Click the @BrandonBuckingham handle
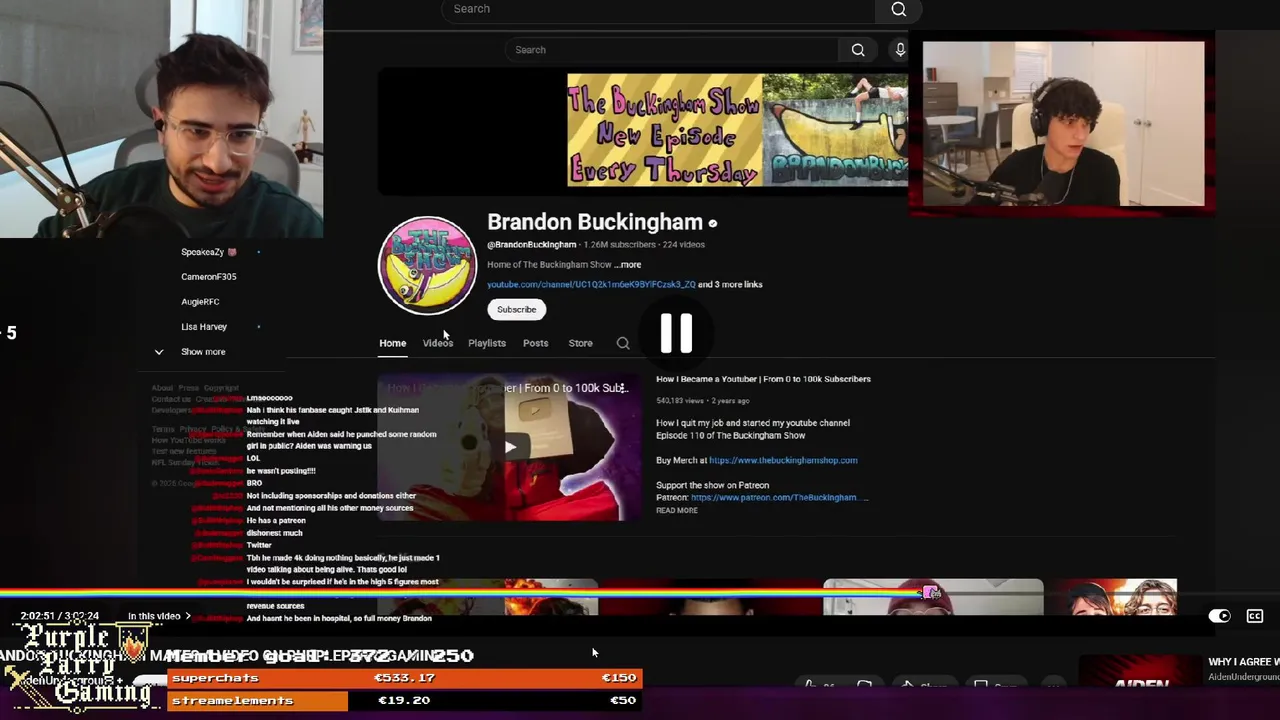 click(531, 244)
